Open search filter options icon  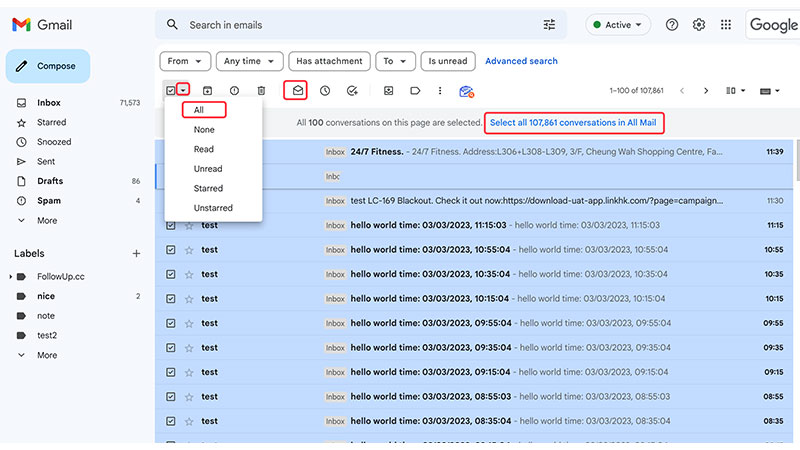(549, 24)
